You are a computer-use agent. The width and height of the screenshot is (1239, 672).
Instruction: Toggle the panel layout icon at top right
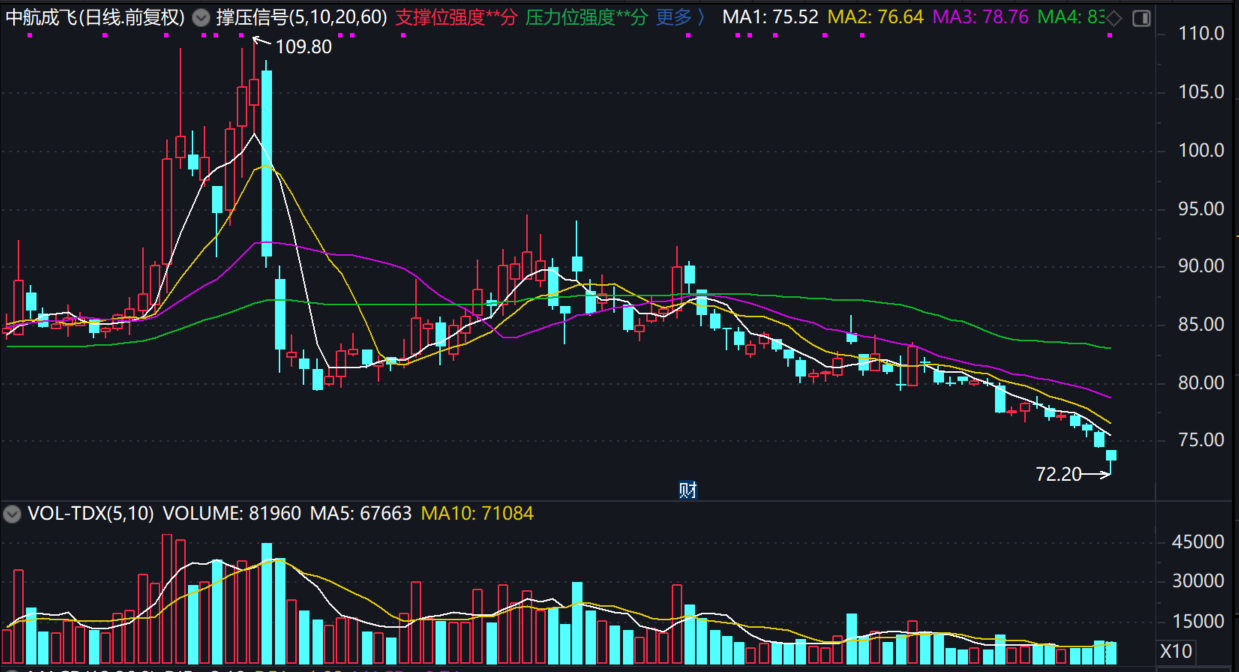(x=1141, y=18)
